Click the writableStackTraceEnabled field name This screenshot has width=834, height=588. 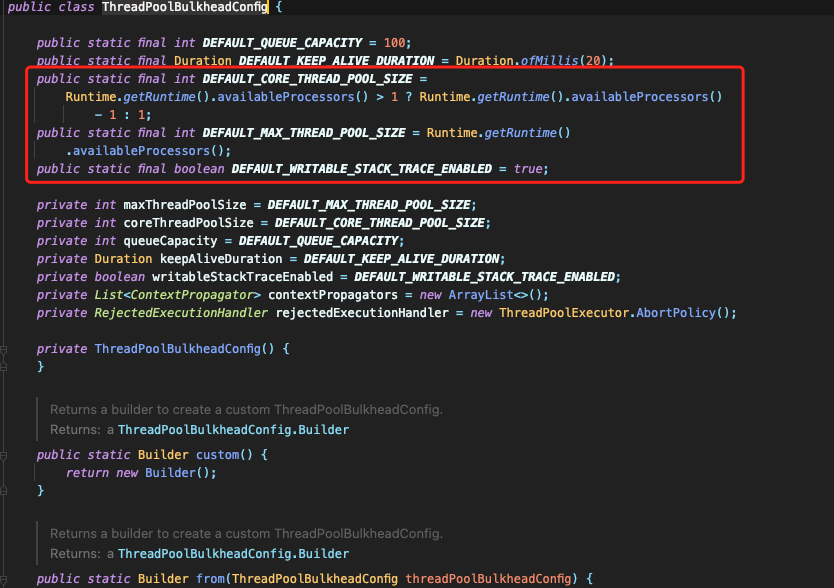(x=243, y=277)
